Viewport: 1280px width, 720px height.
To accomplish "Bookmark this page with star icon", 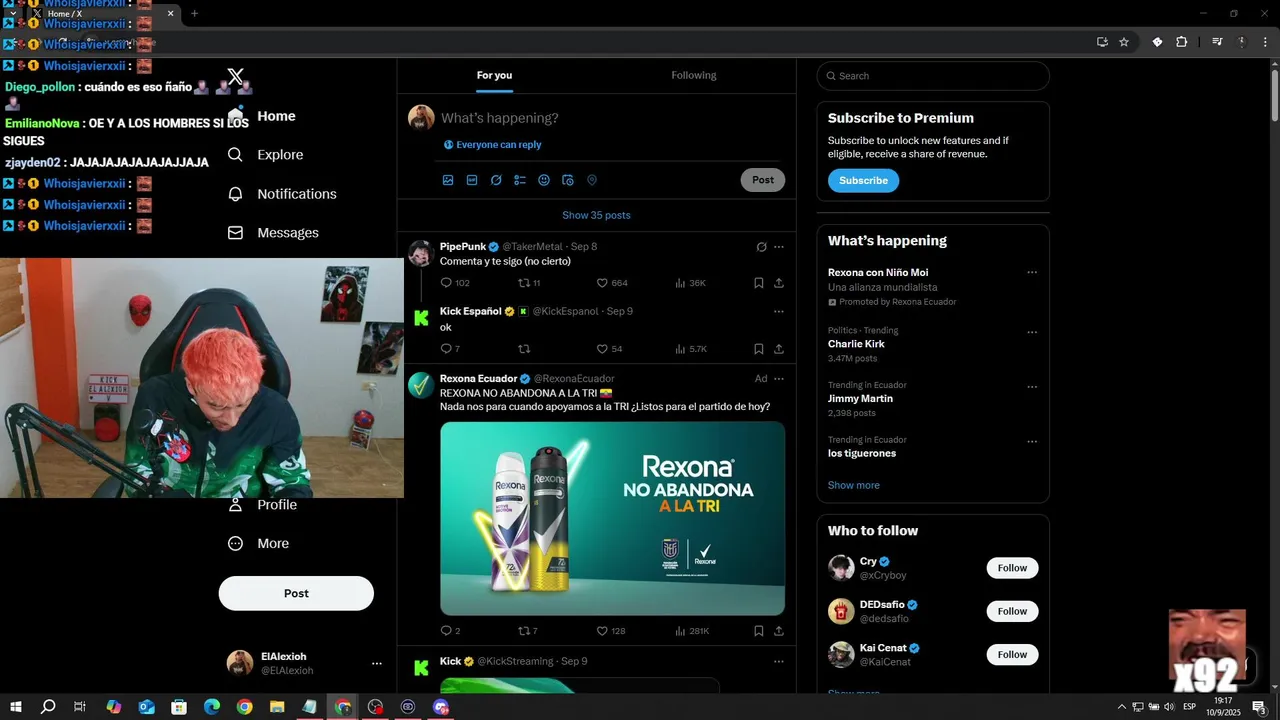I will click(1124, 42).
